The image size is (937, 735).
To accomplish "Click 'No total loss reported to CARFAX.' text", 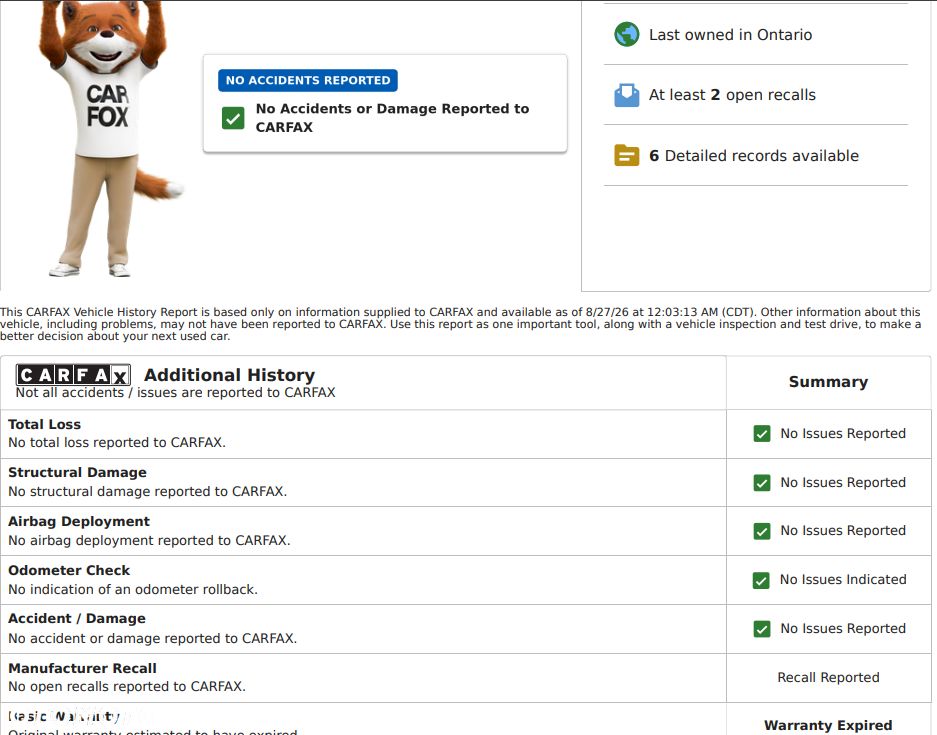I will [117, 443].
